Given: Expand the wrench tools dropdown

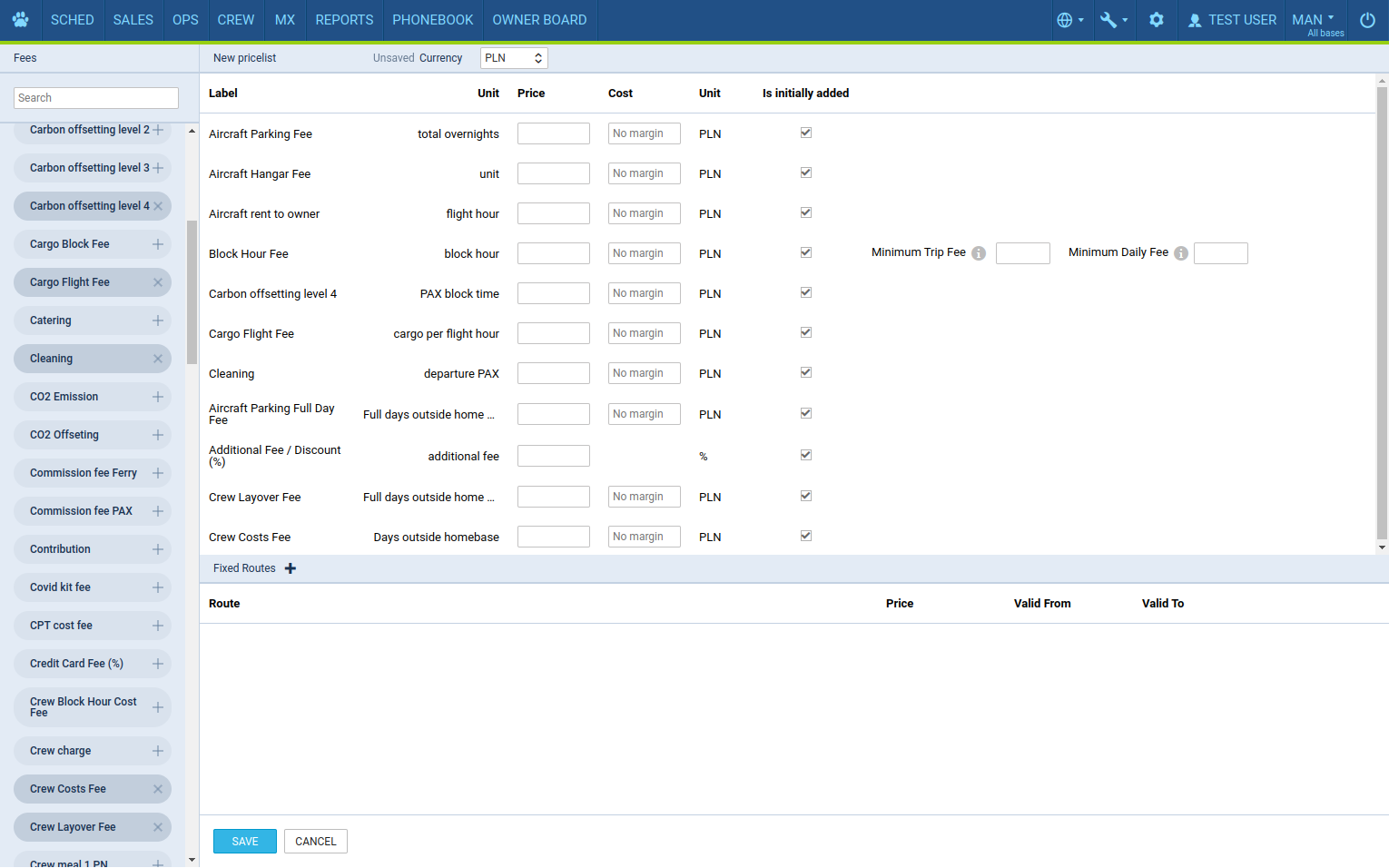Looking at the screenshot, I should 1113,20.
